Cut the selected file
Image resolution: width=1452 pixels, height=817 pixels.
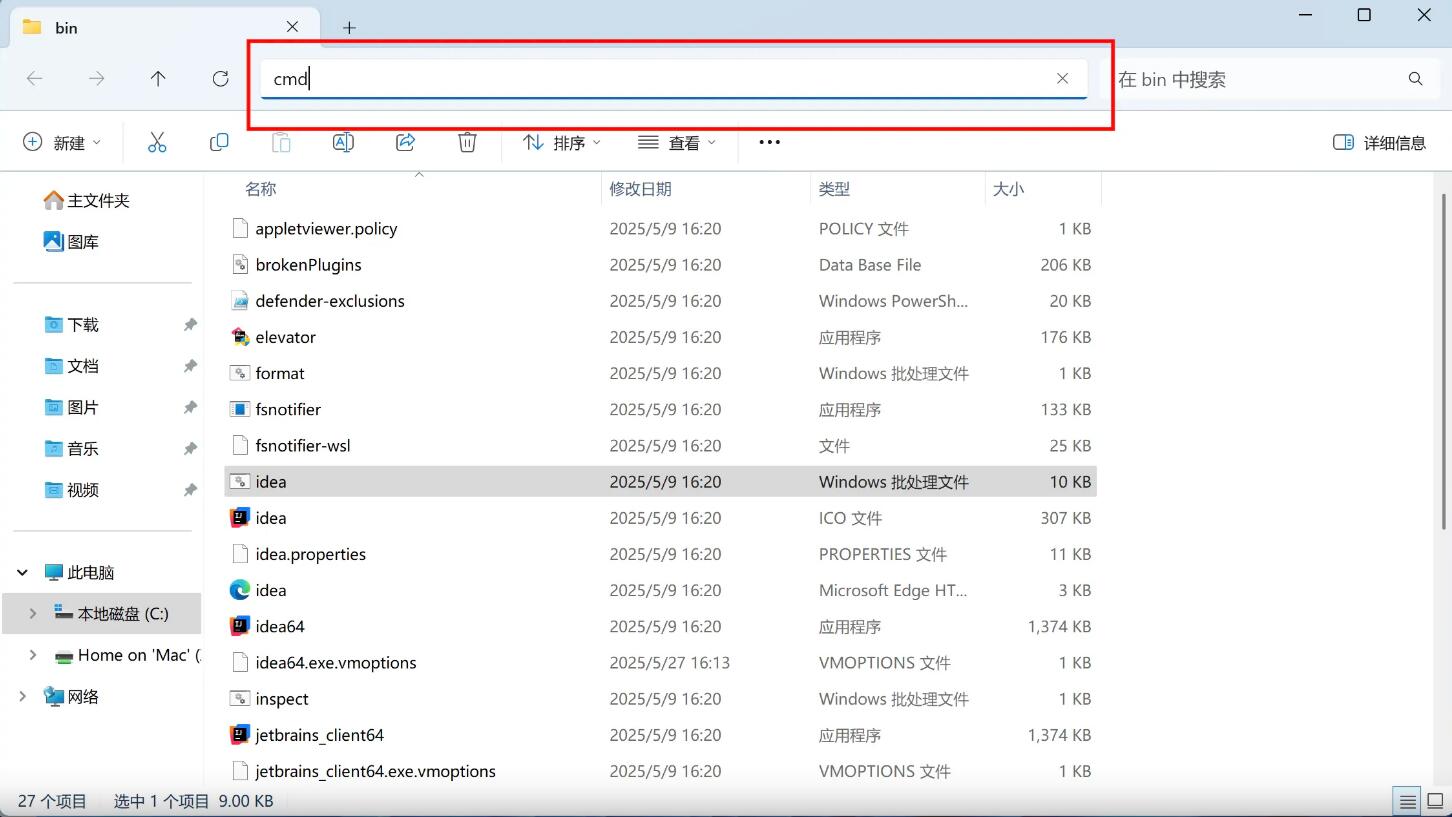coord(157,143)
